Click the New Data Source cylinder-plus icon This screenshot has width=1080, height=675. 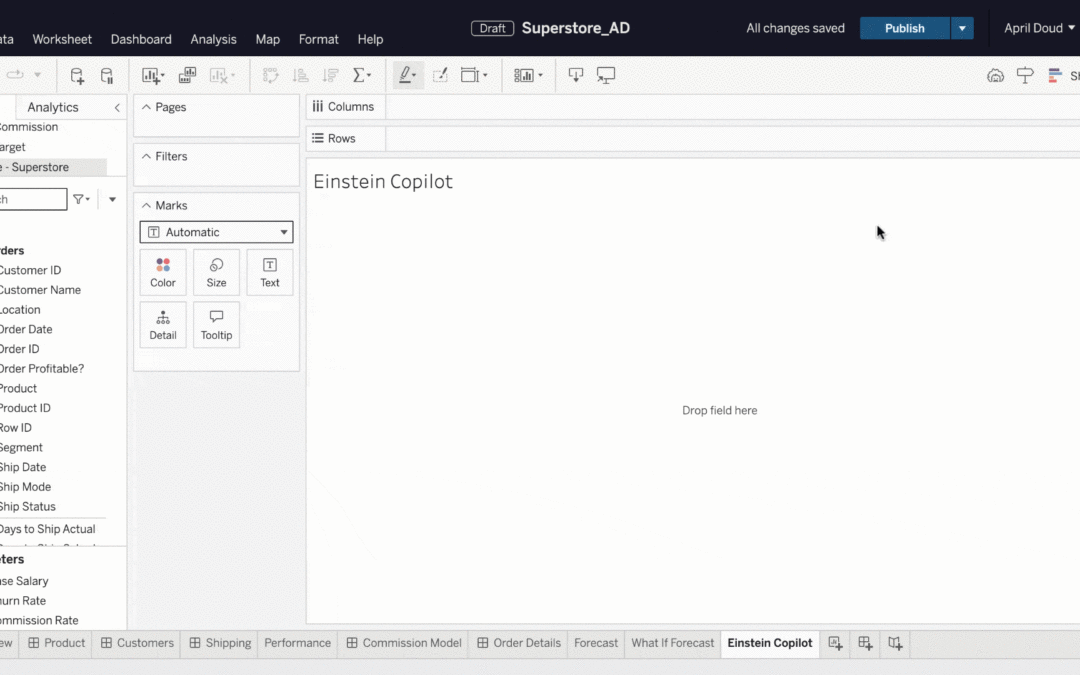(77, 76)
